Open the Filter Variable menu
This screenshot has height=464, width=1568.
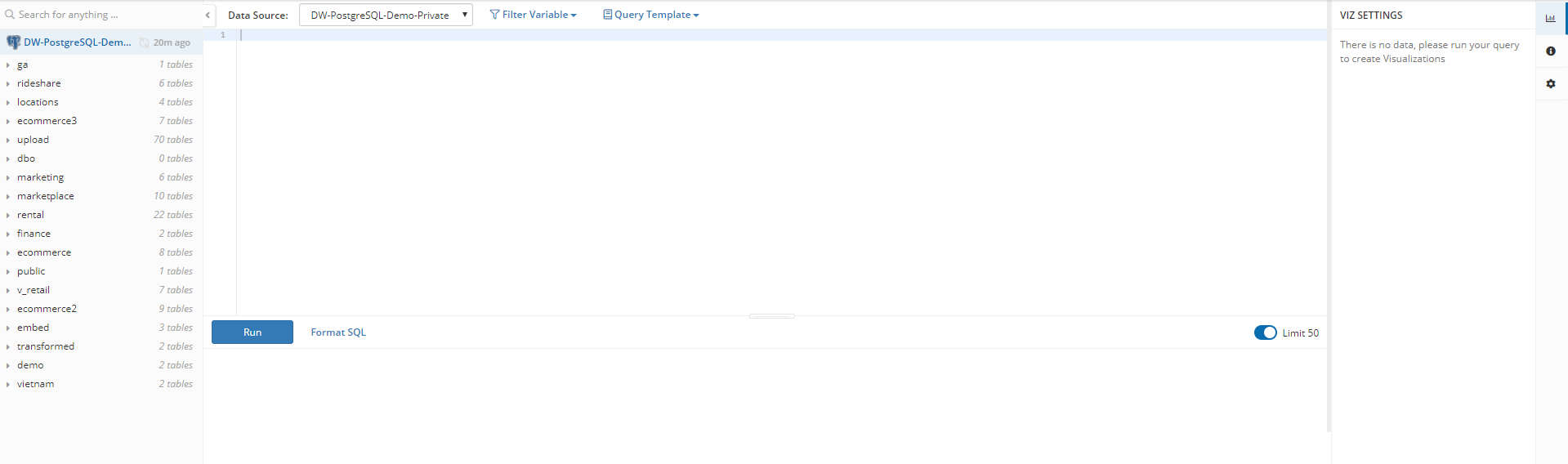pyautogui.click(x=533, y=15)
